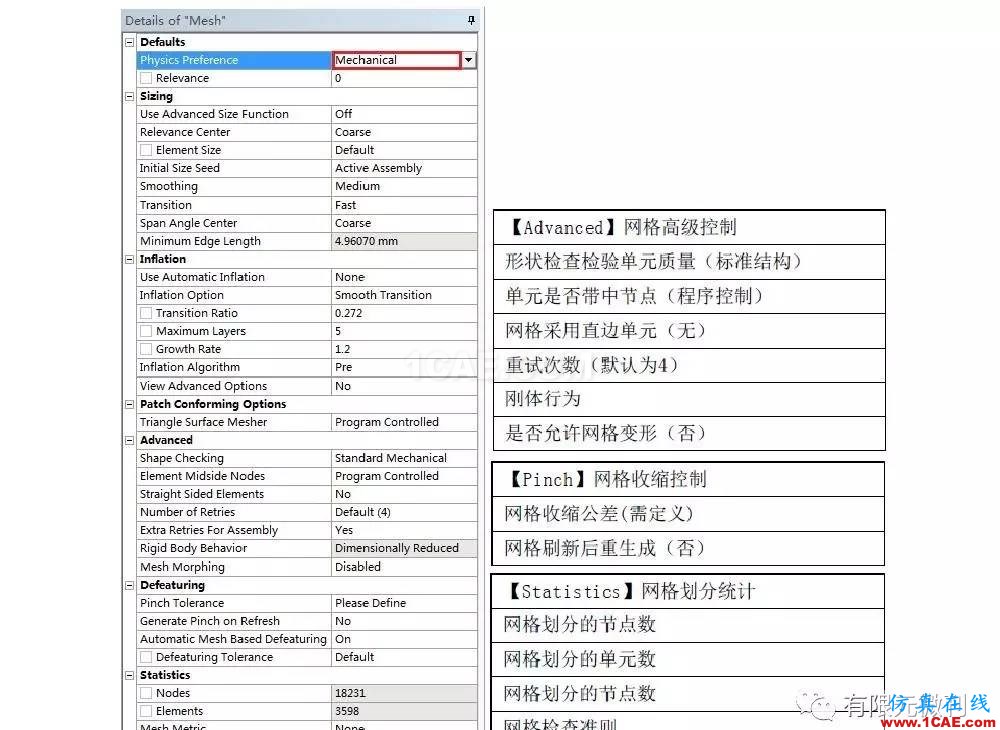Click Nodes value 18231
The height and width of the screenshot is (730, 1000).
(x=404, y=693)
